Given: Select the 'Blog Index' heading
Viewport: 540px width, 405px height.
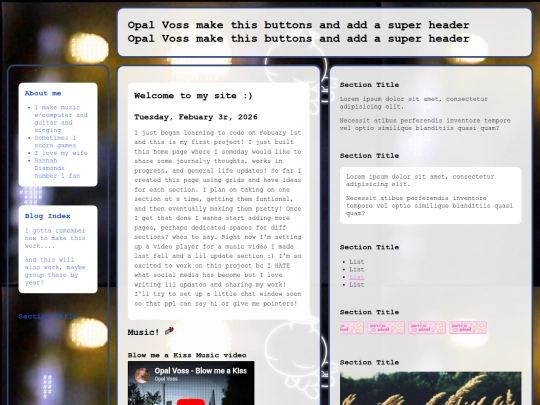Looking at the screenshot, I should (48, 216).
